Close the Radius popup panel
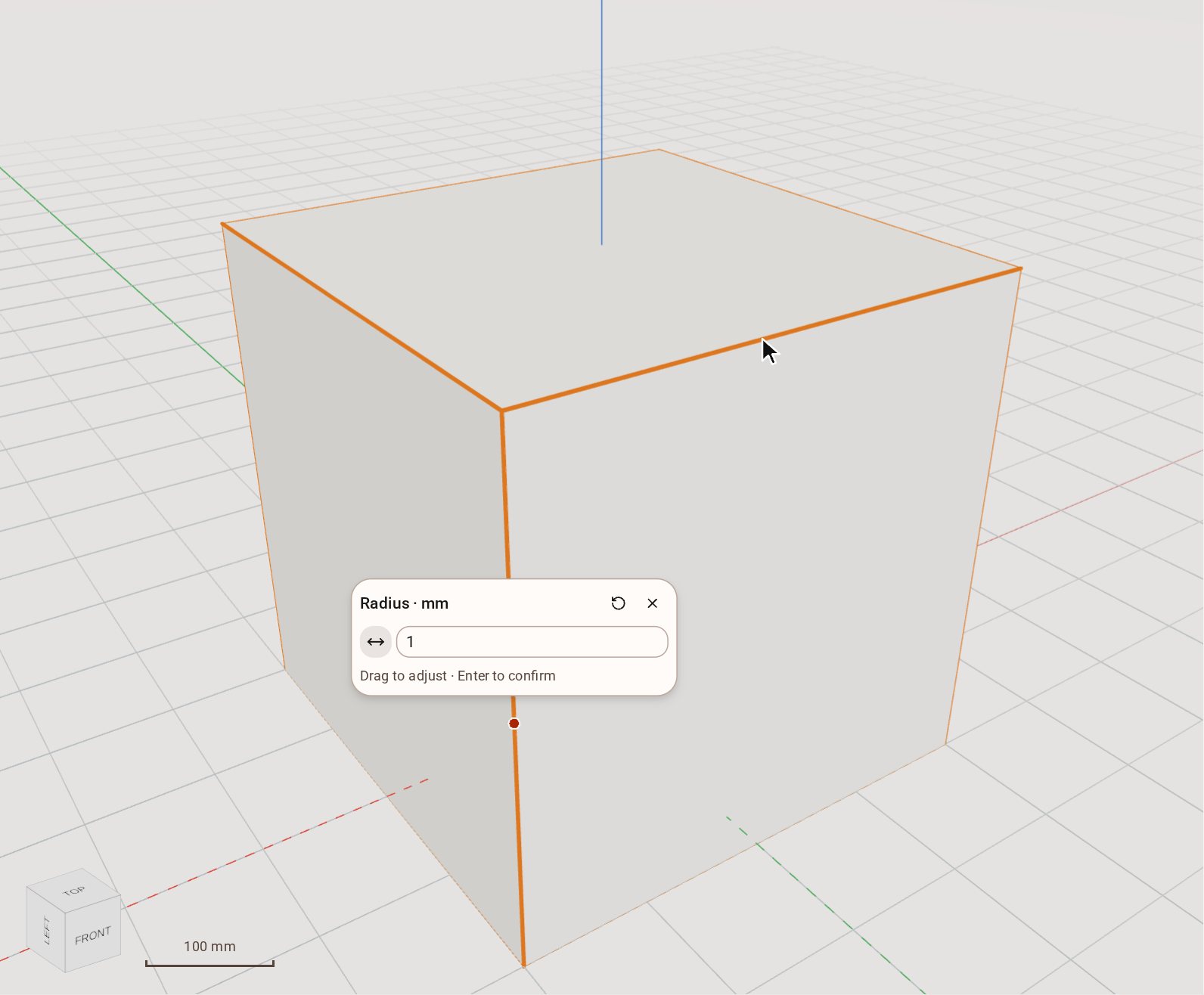 click(x=653, y=603)
